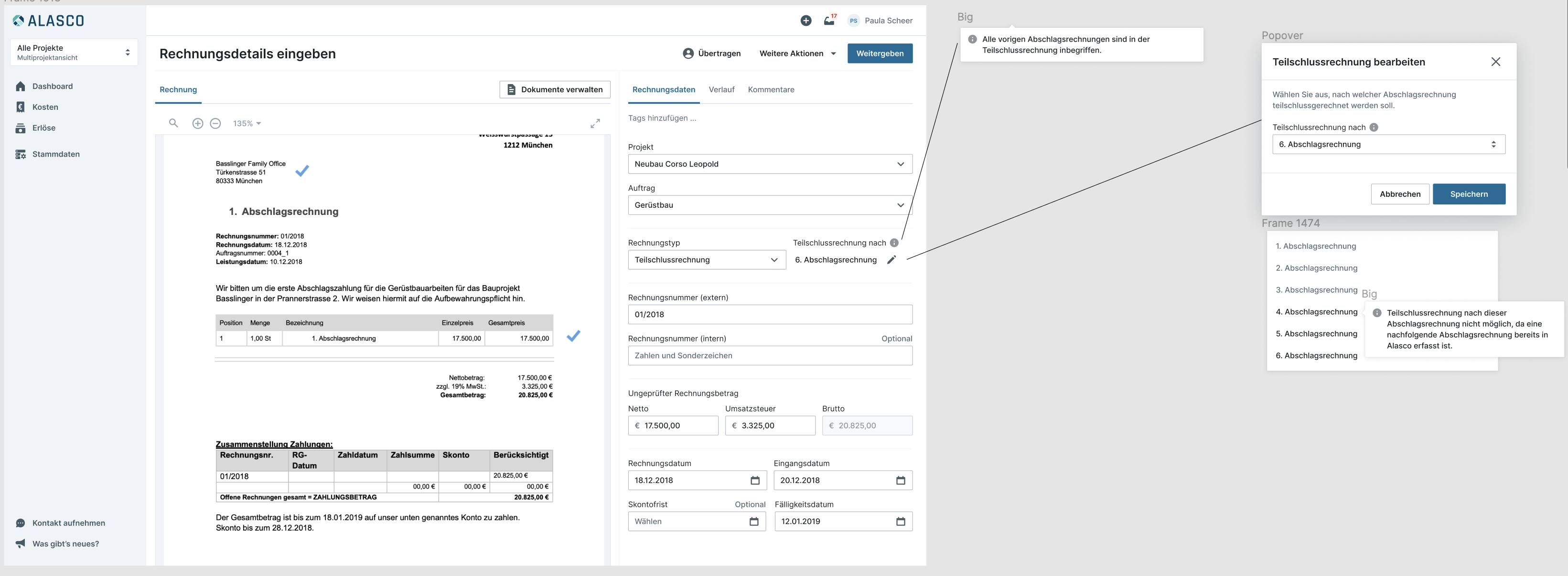This screenshot has width=1568, height=576.
Task: Click info icon next to Teilschlussrechnung nach
Action: pyautogui.click(x=893, y=243)
